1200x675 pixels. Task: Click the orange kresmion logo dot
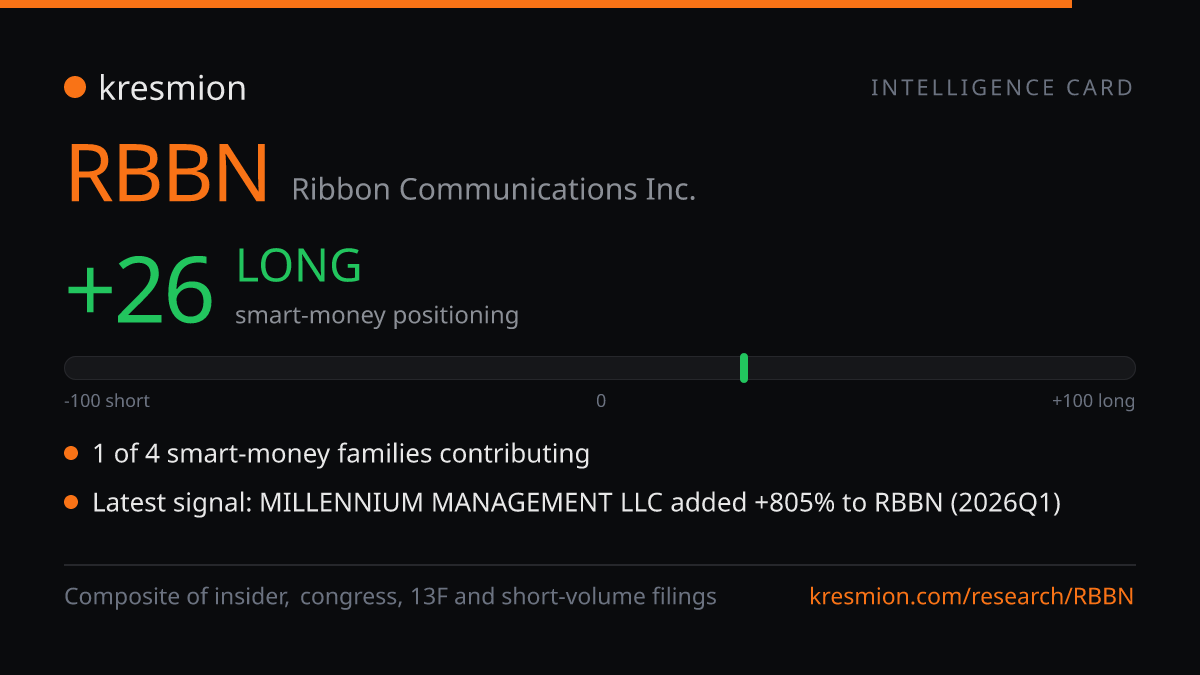[x=75, y=88]
